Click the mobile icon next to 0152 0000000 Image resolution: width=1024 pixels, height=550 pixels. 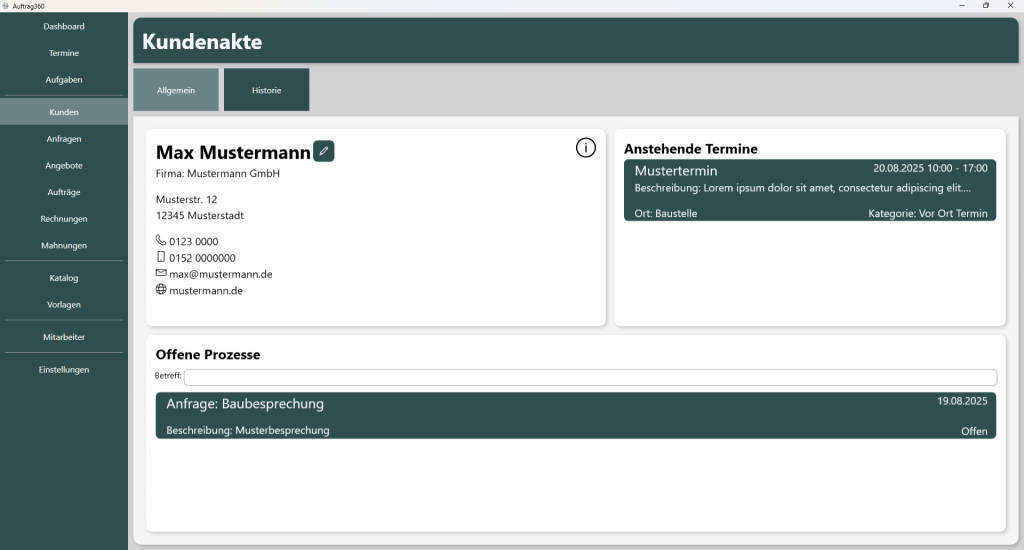pyautogui.click(x=161, y=257)
